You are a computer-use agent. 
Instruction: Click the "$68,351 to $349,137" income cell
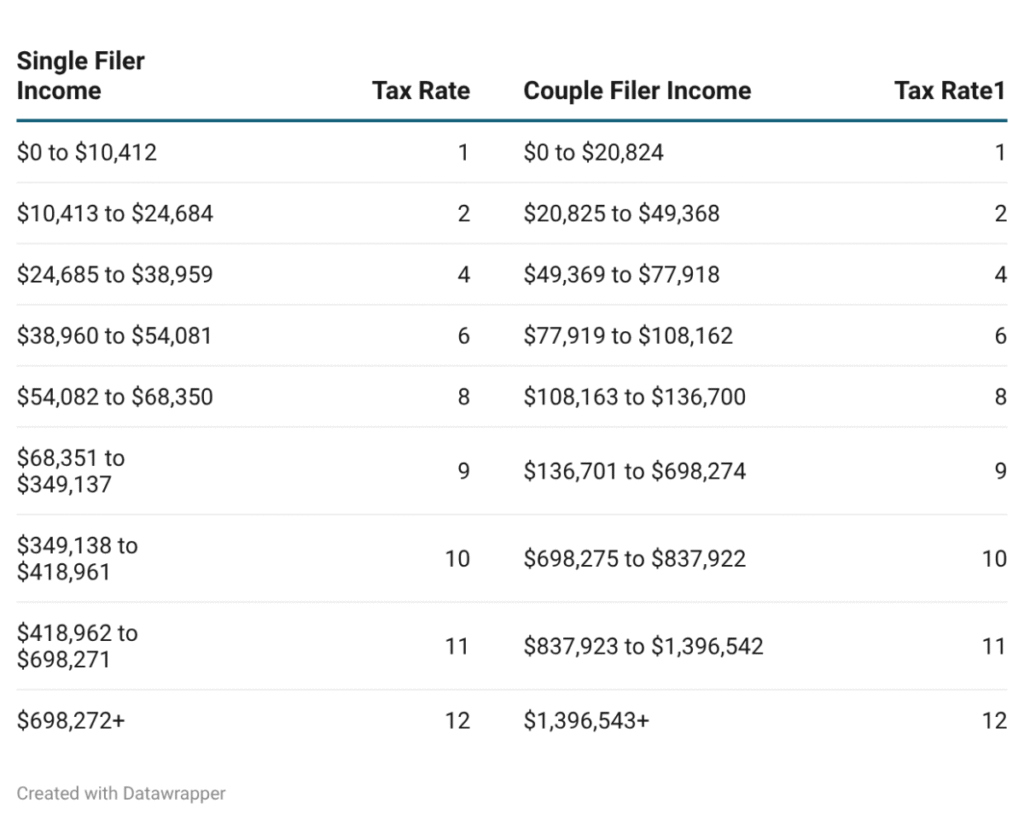tap(71, 471)
